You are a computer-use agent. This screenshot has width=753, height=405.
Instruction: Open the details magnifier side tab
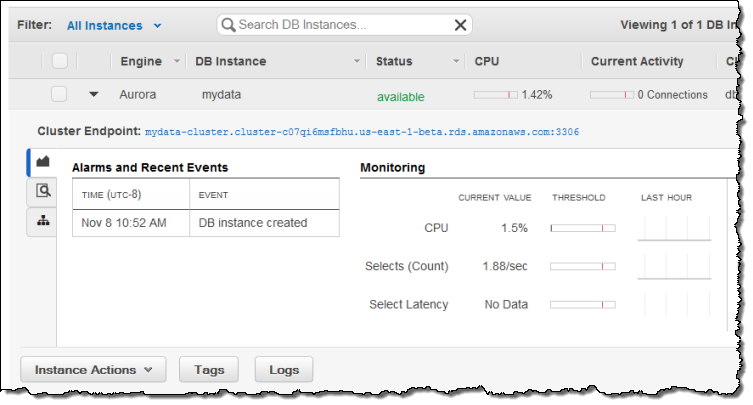tap(43, 191)
